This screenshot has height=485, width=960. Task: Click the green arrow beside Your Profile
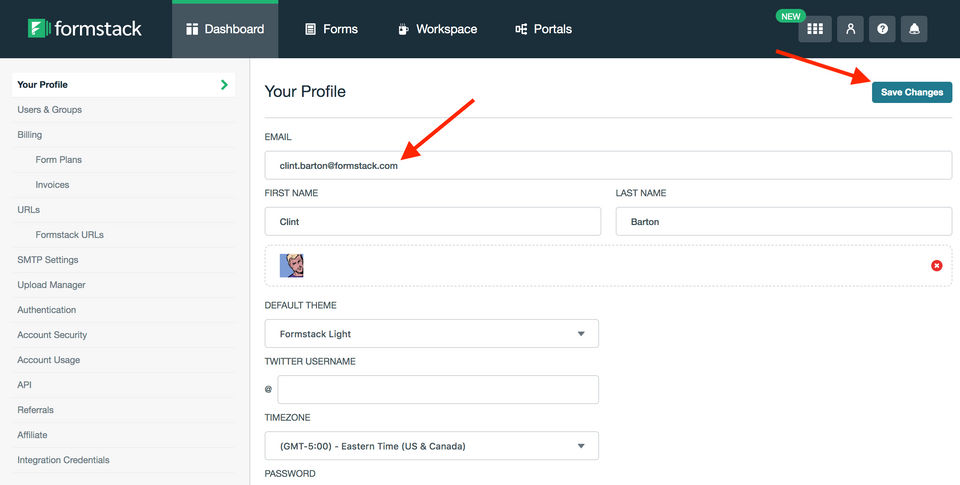224,85
